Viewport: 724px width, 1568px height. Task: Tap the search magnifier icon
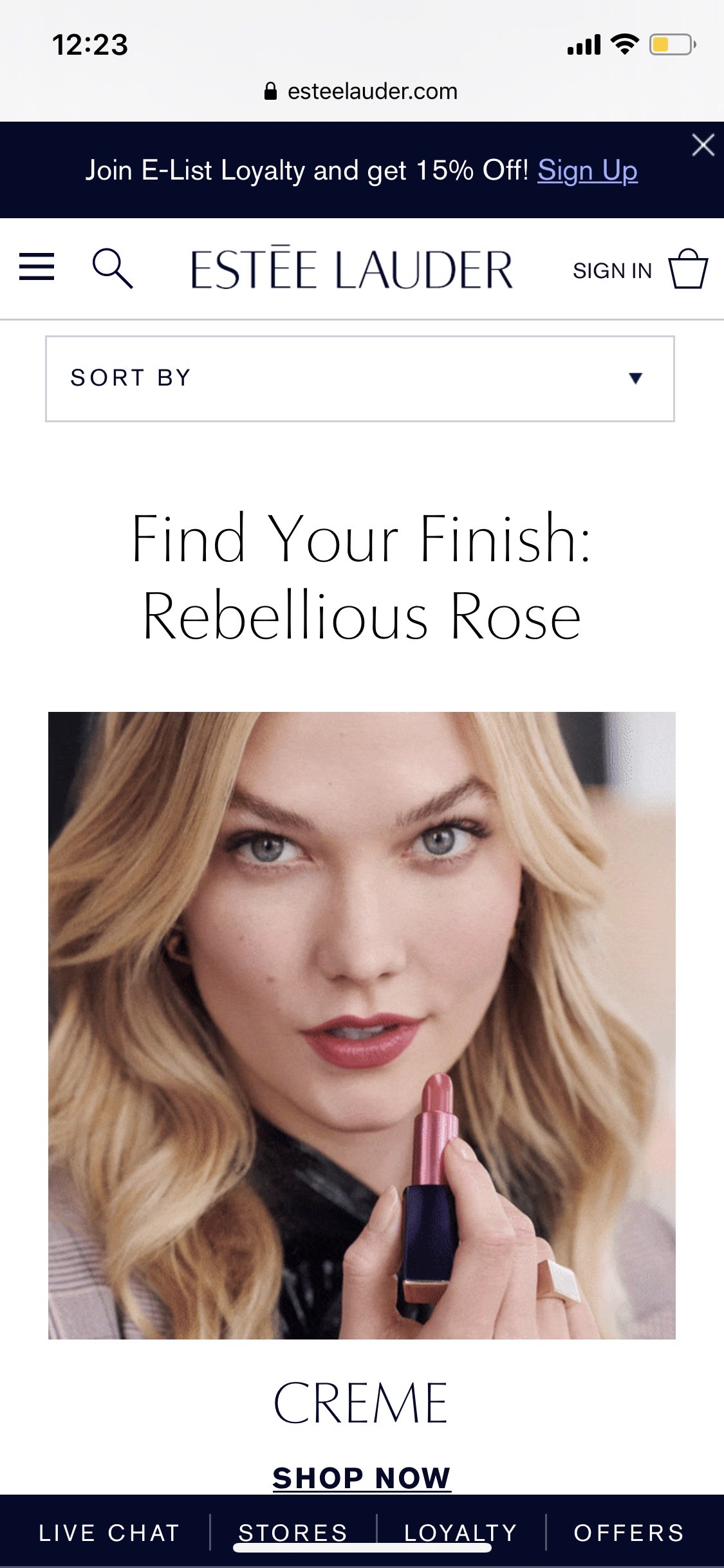point(113,268)
